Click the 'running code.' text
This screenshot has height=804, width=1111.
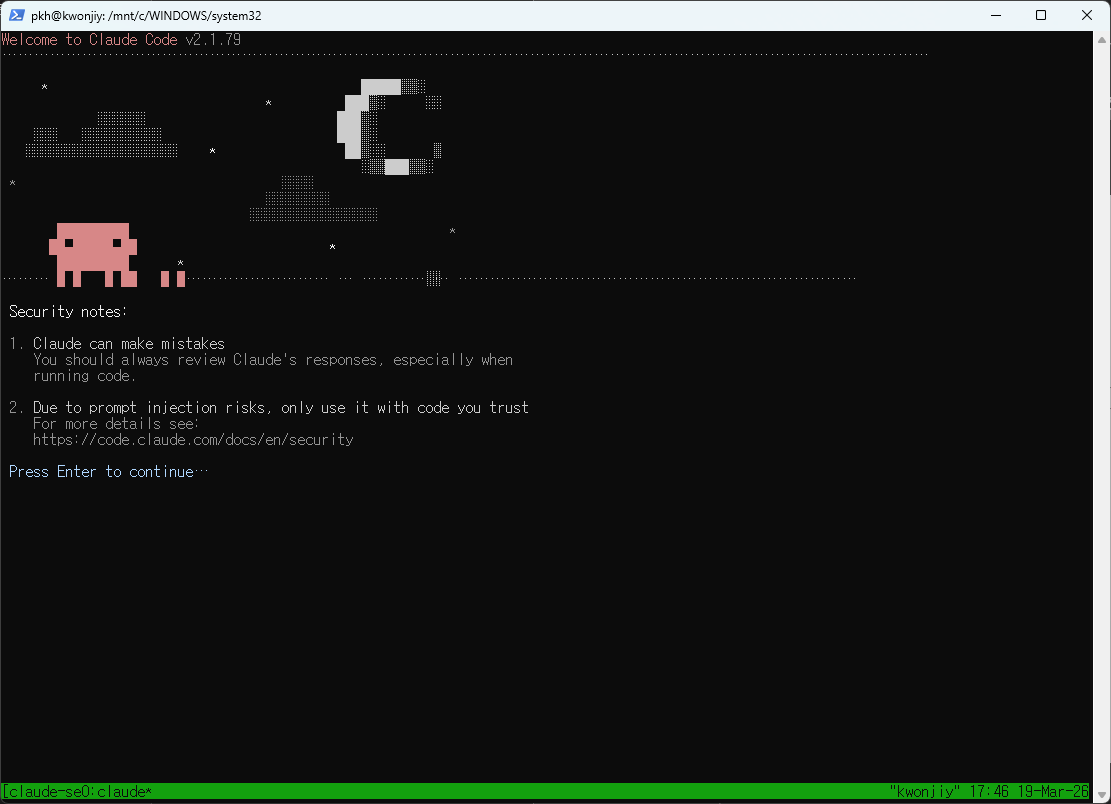tap(84, 376)
